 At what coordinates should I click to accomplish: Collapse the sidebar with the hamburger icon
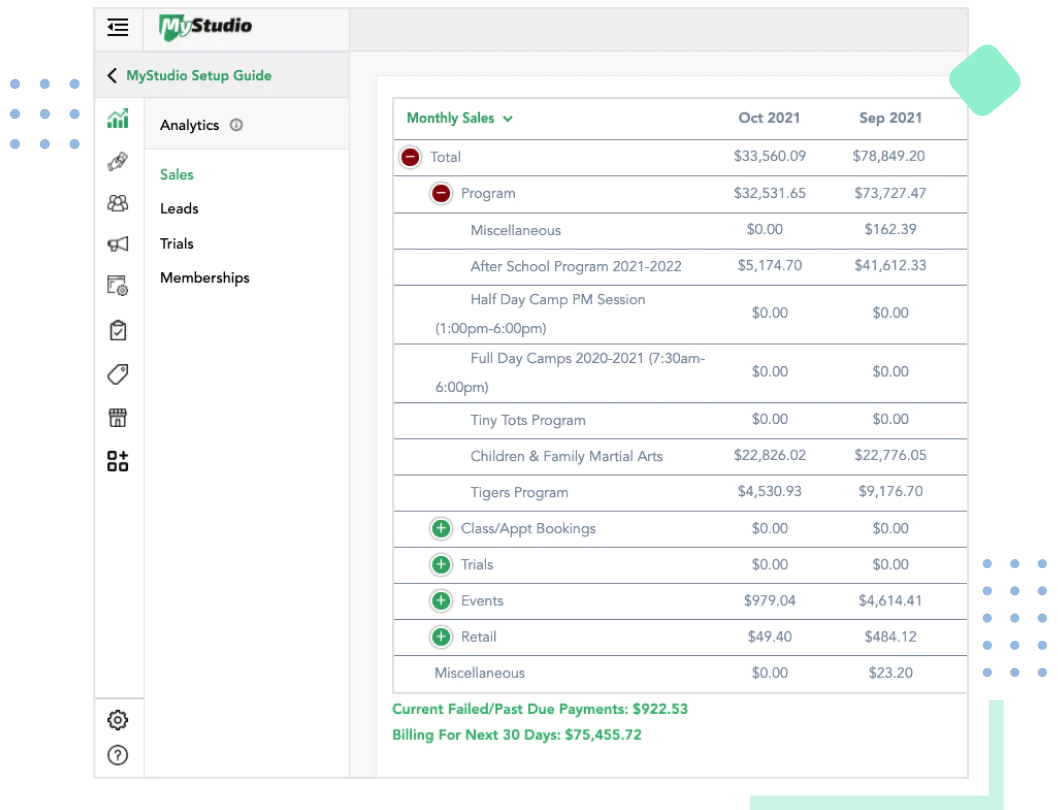pyautogui.click(x=117, y=27)
